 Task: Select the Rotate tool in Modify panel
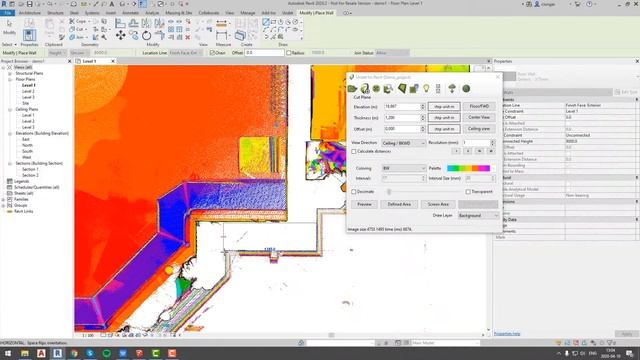(146, 36)
